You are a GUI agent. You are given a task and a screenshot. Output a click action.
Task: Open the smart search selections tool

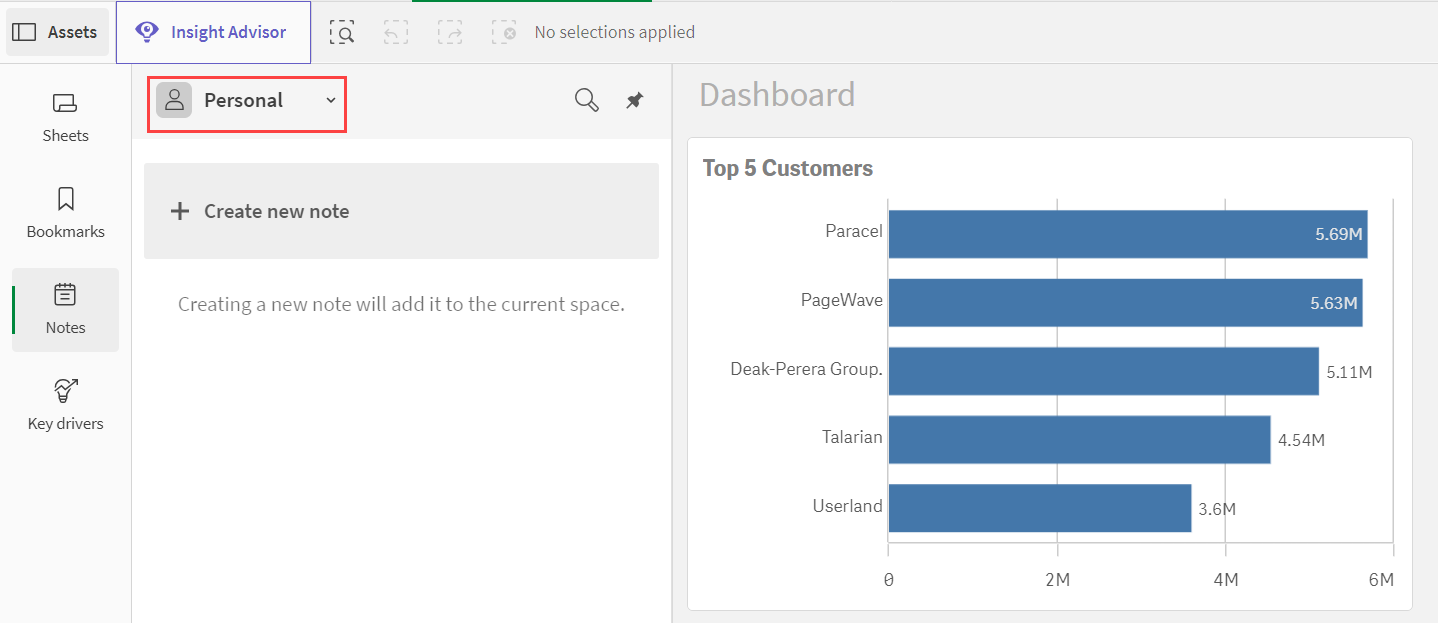pyautogui.click(x=343, y=33)
